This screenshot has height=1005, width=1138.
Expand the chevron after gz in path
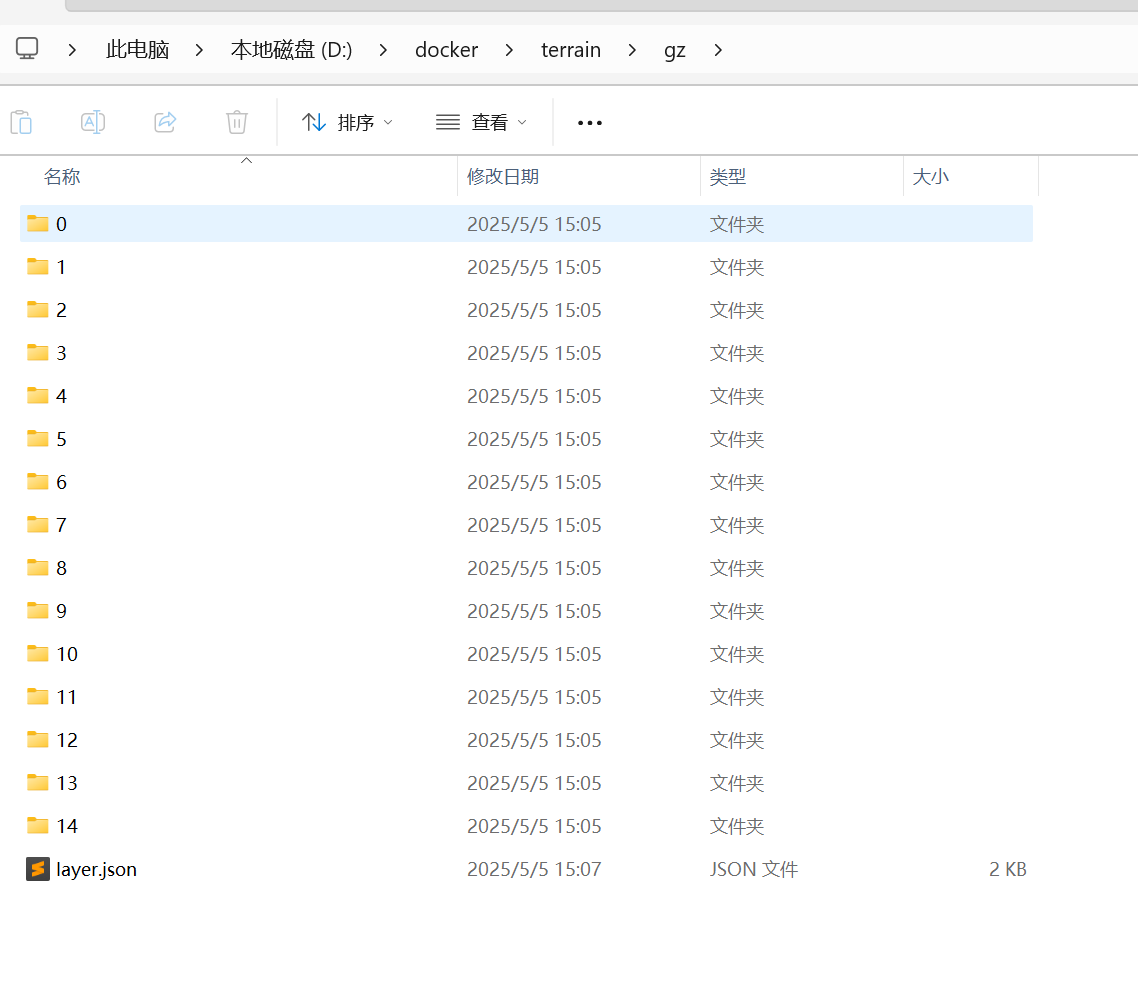coord(718,49)
